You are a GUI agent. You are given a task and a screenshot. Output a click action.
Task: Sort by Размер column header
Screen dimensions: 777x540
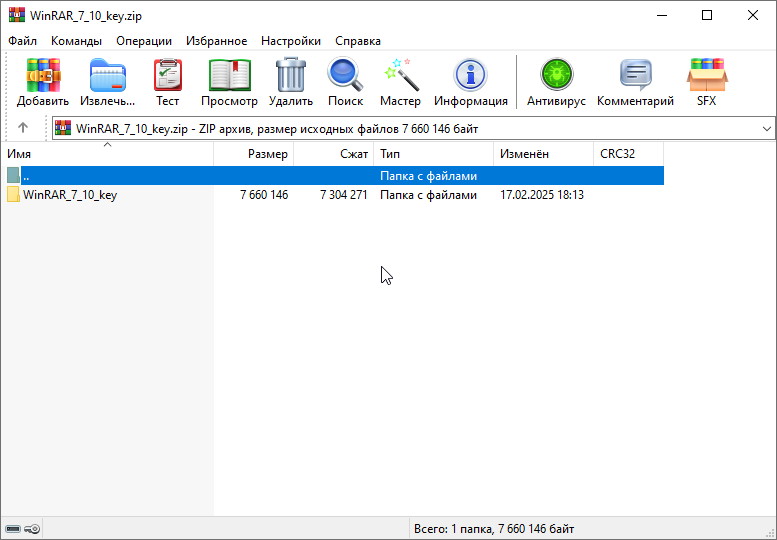click(254, 154)
